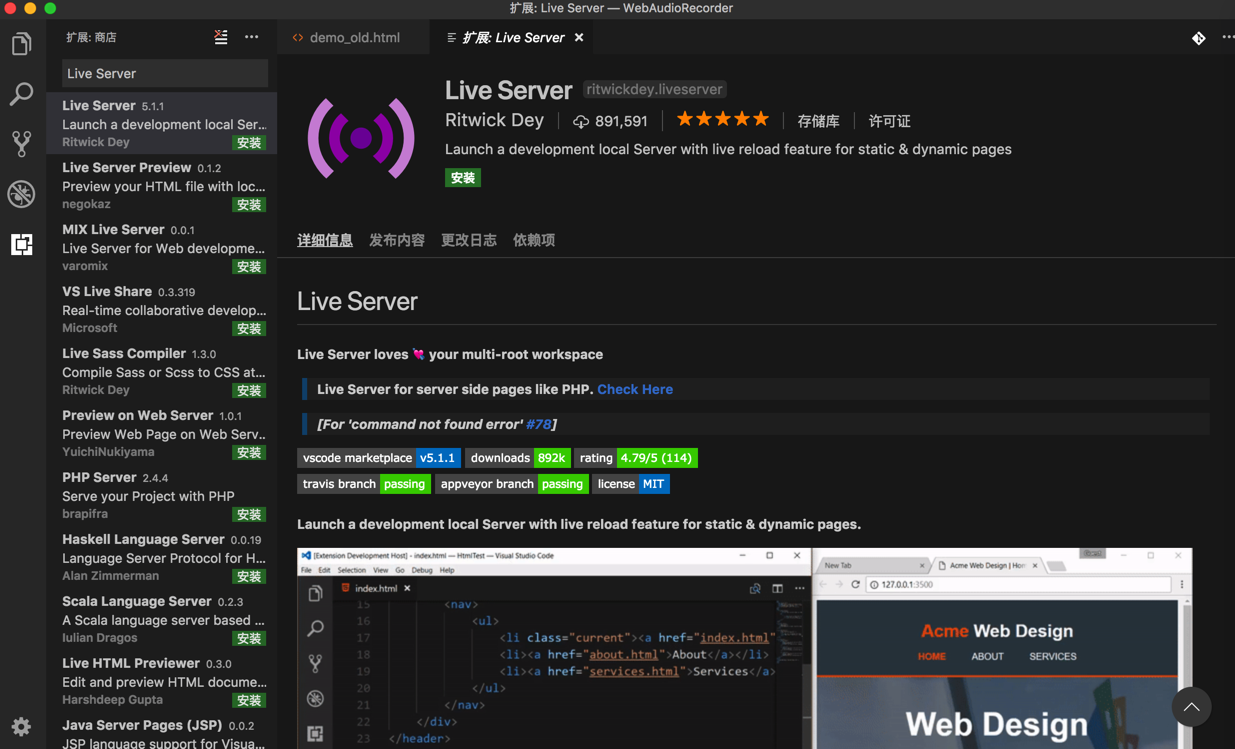Open editor more actions ellipsis menu
Image resolution: width=1235 pixels, height=749 pixels.
tap(1227, 37)
